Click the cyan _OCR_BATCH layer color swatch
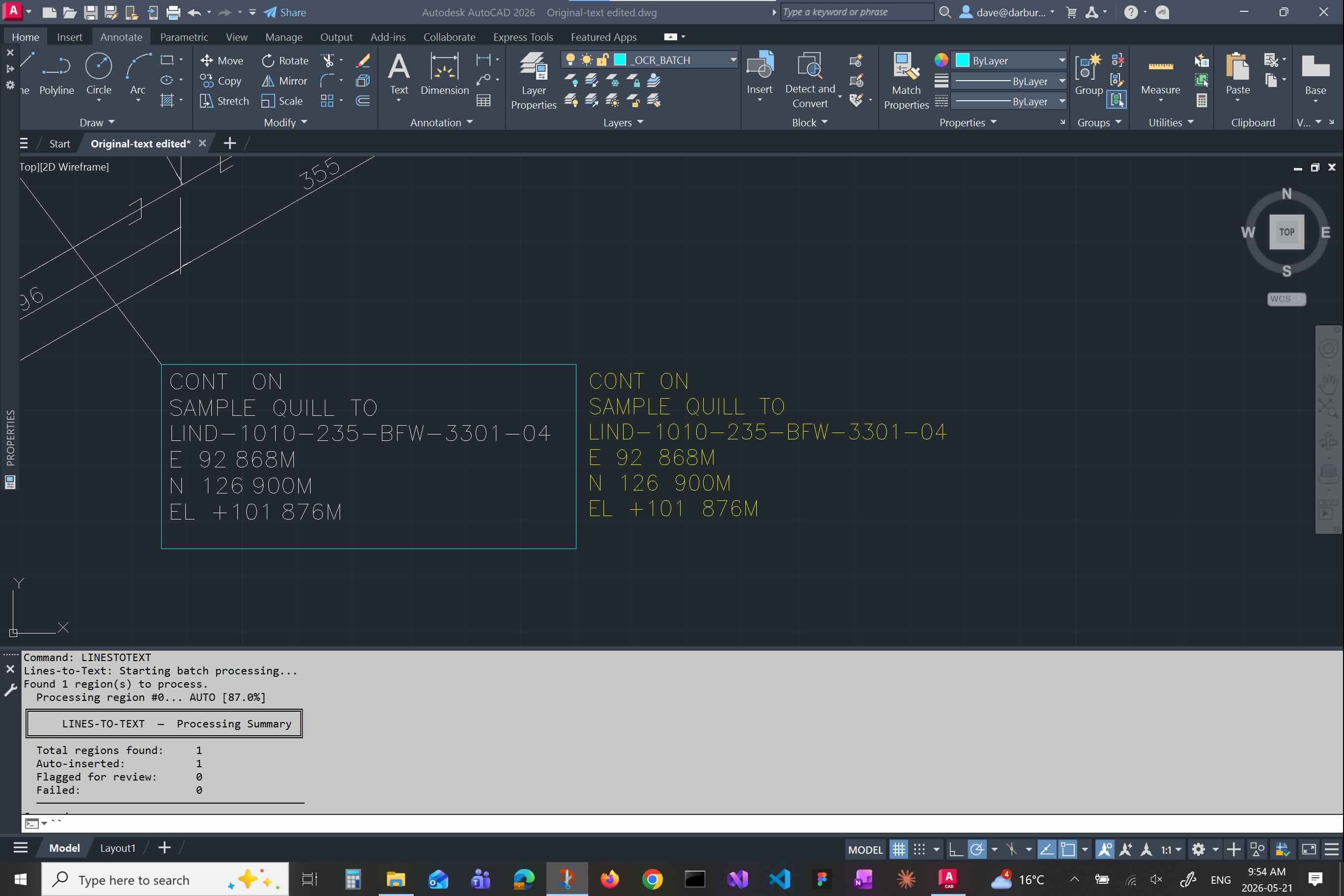 [x=620, y=60]
